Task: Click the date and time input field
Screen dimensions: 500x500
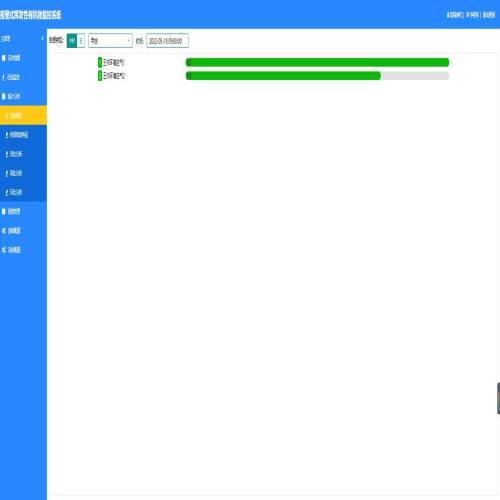Action: pyautogui.click(x=167, y=41)
